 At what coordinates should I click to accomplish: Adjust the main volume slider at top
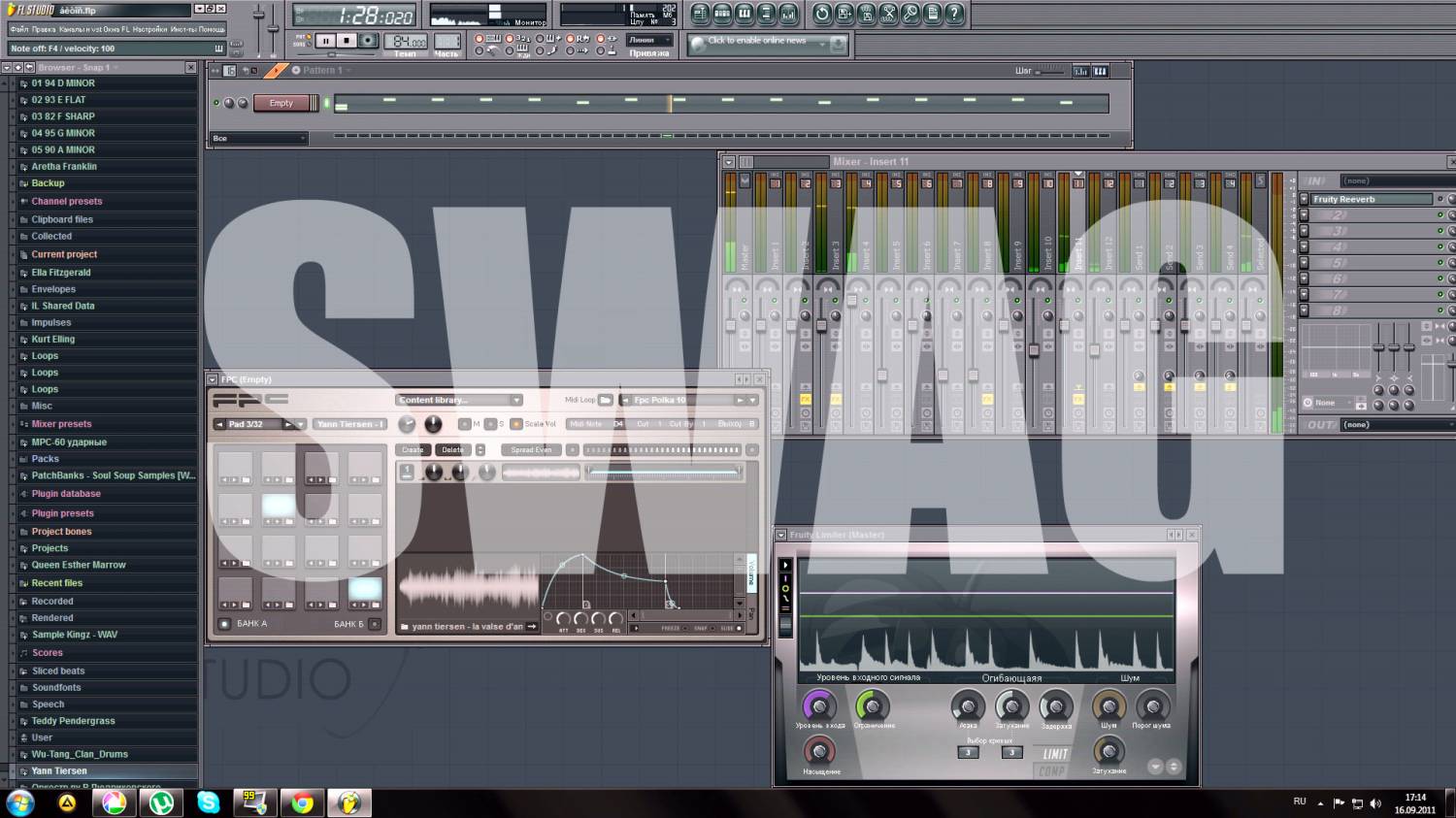(259, 16)
